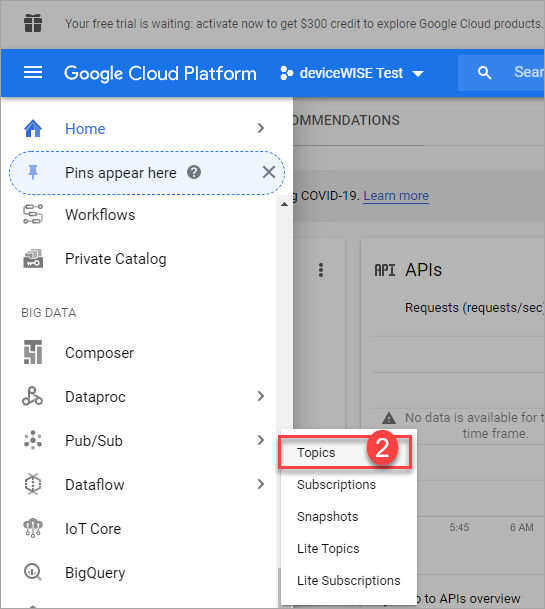Screen dimensions: 545x609
Task: Click the Google Cloud Platform logo text
Action: click(x=160, y=73)
